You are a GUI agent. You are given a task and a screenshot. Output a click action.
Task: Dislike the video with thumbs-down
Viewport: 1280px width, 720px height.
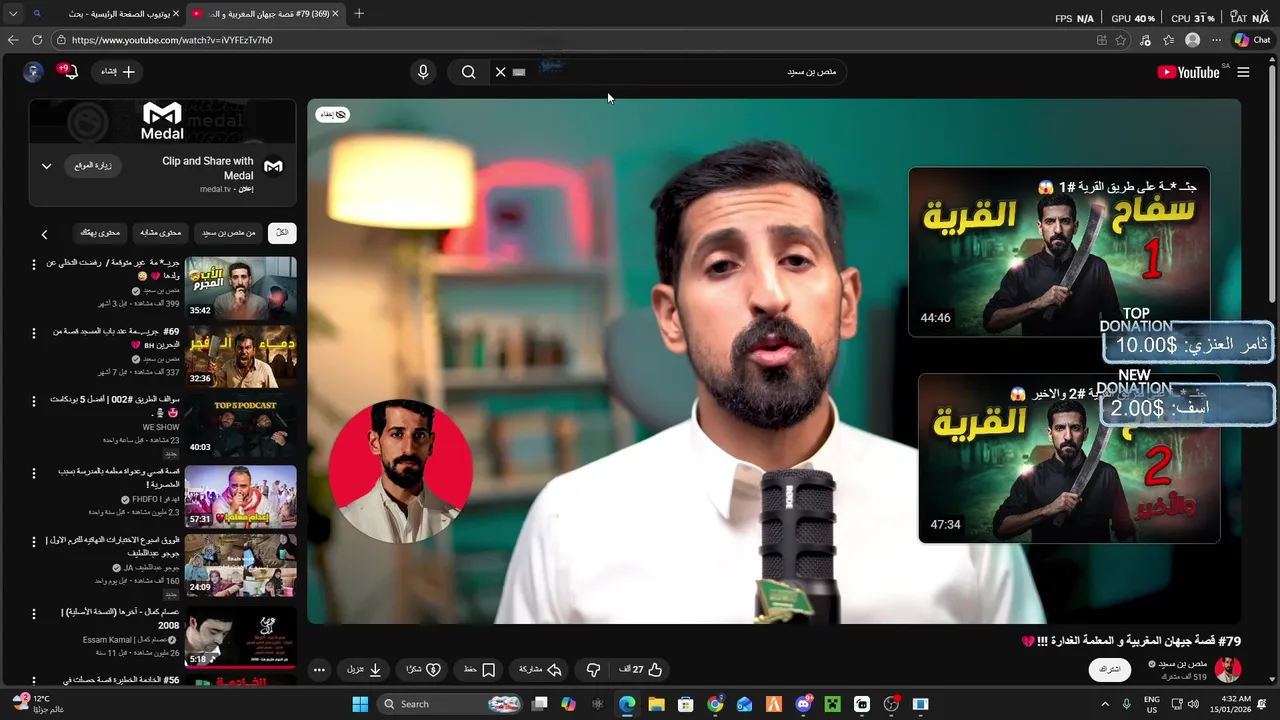[593, 669]
